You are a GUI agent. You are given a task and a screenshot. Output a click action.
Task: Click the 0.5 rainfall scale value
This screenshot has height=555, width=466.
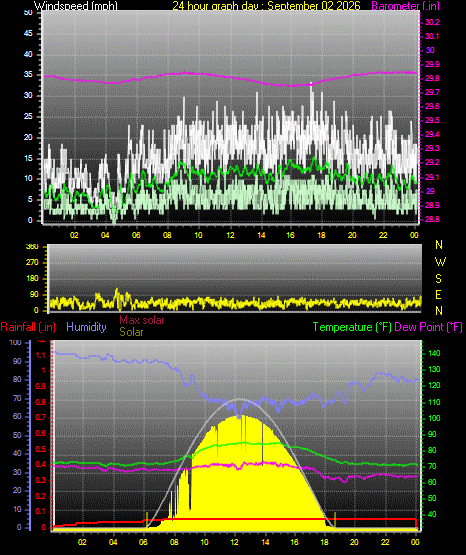[x=41, y=449]
